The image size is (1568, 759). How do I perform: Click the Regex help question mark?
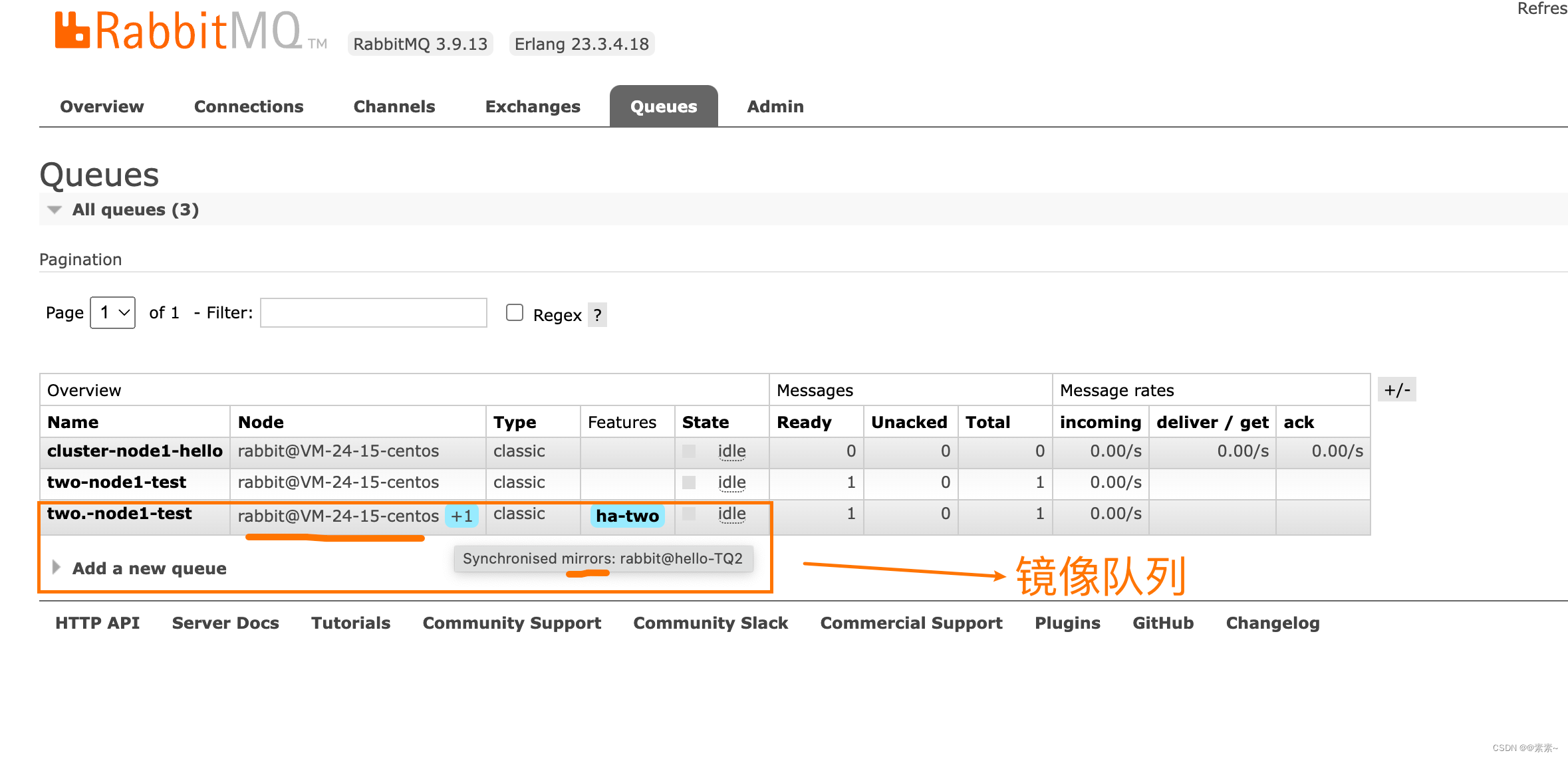point(597,314)
